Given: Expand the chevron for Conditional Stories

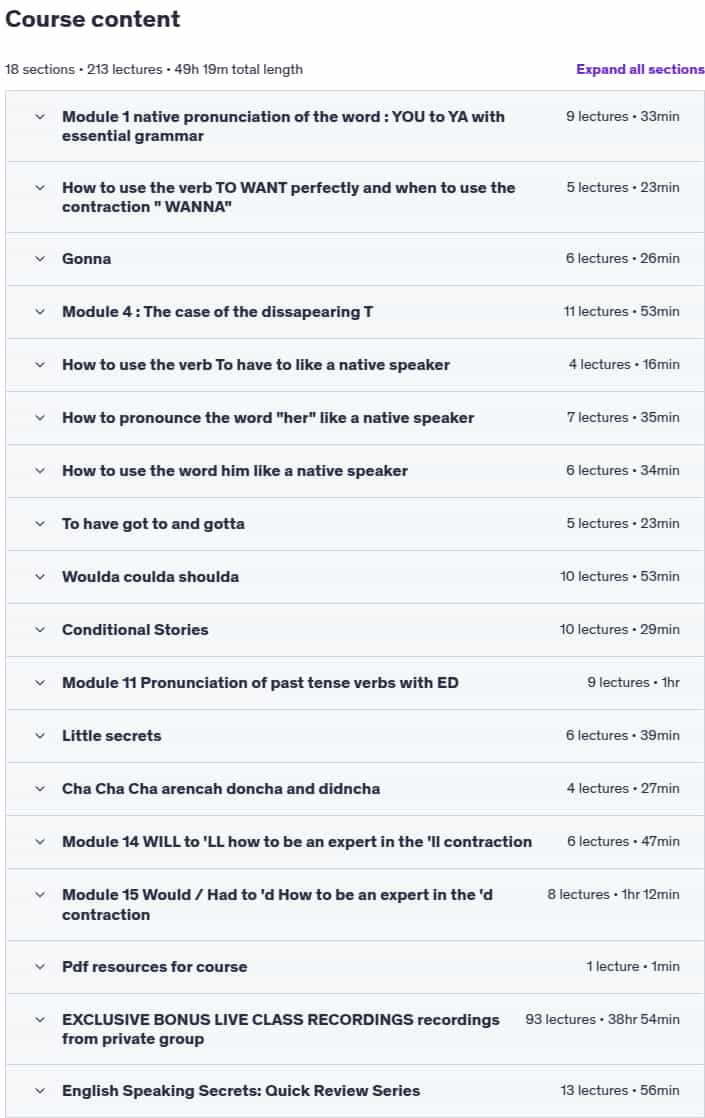Looking at the screenshot, I should click(40, 630).
